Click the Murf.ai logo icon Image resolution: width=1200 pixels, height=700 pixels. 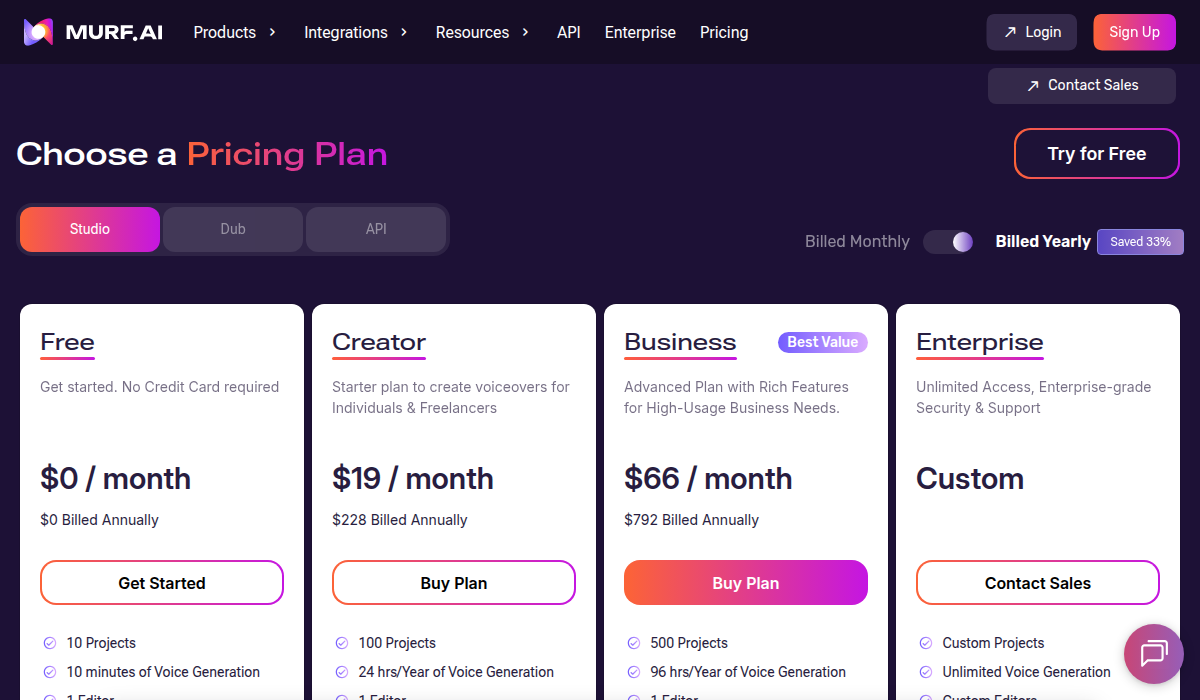click(37, 31)
